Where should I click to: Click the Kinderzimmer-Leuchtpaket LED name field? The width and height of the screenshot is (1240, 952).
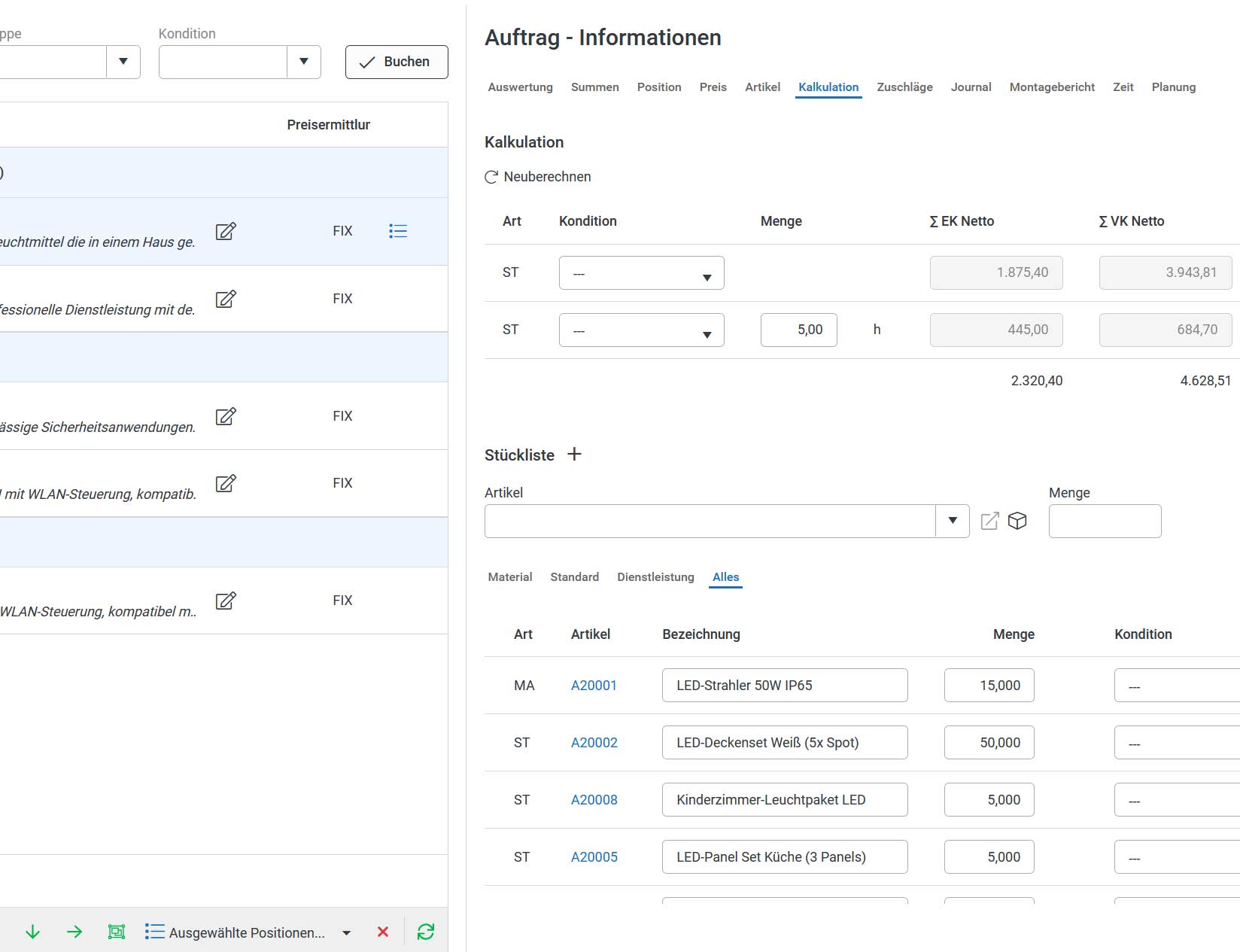tap(785, 800)
